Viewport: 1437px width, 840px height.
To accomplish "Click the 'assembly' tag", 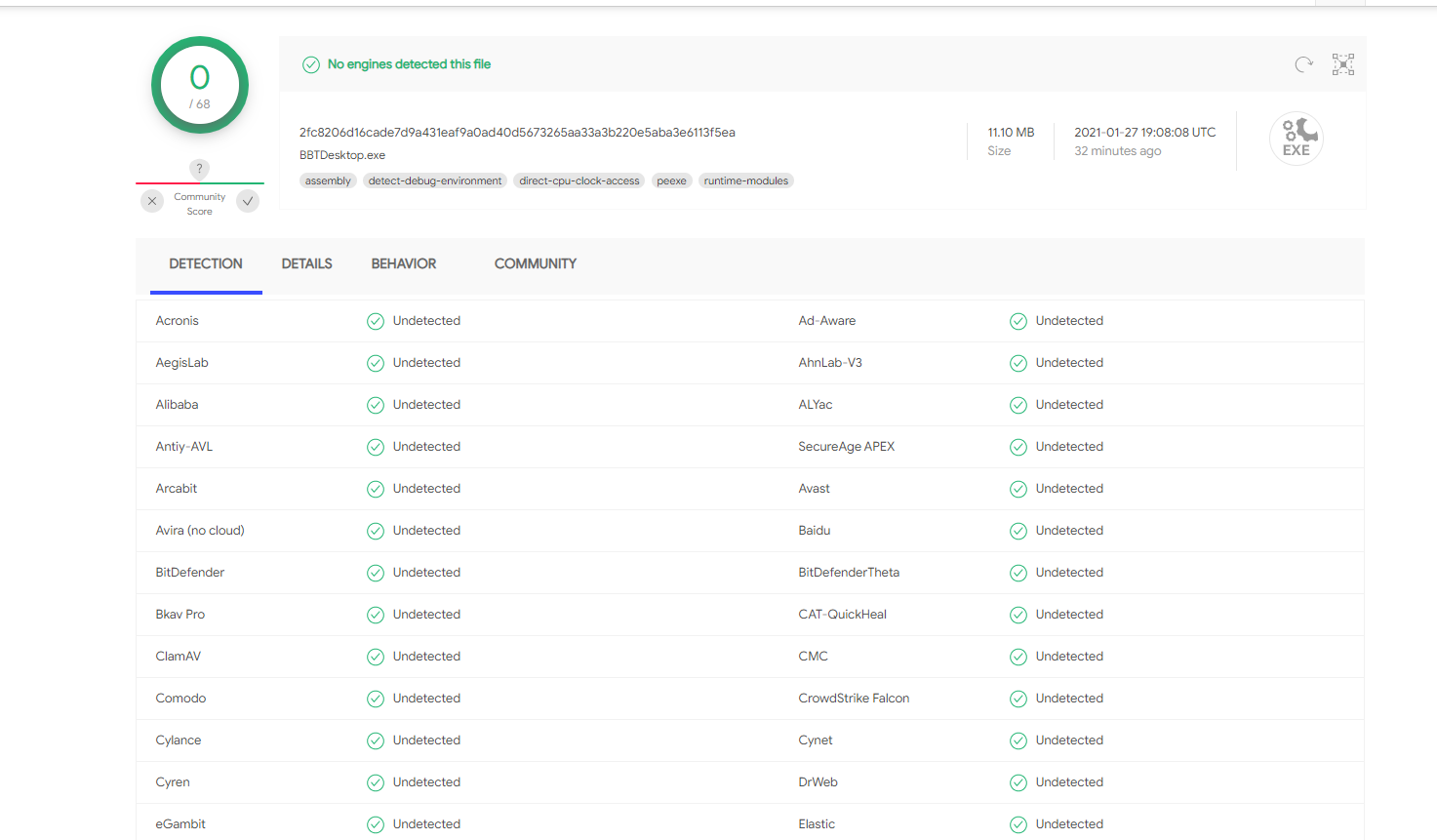I will click(328, 180).
